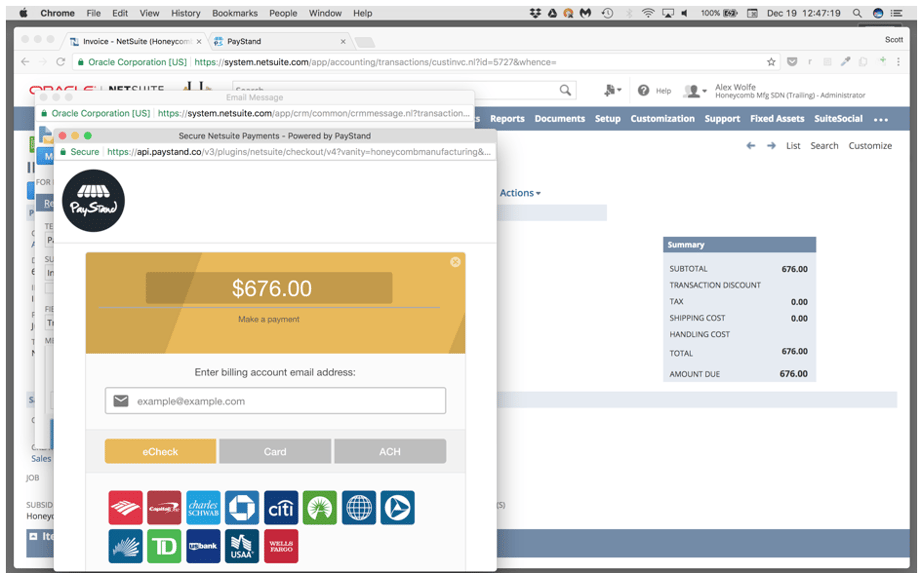
Task: Click AMOUNT DUE 676.00 in Summary
Action: (739, 373)
